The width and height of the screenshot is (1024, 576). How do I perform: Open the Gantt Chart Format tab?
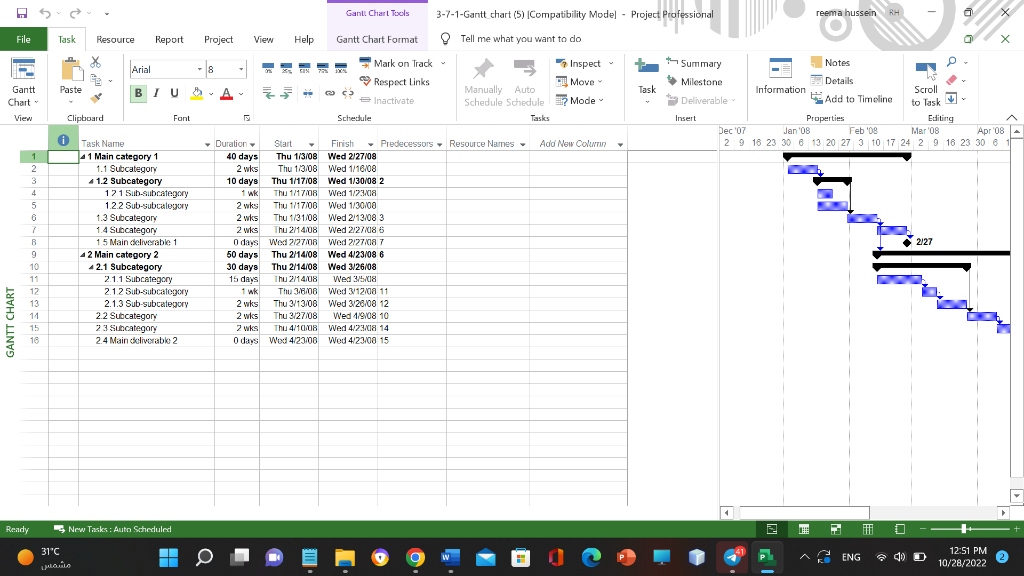[377, 39]
